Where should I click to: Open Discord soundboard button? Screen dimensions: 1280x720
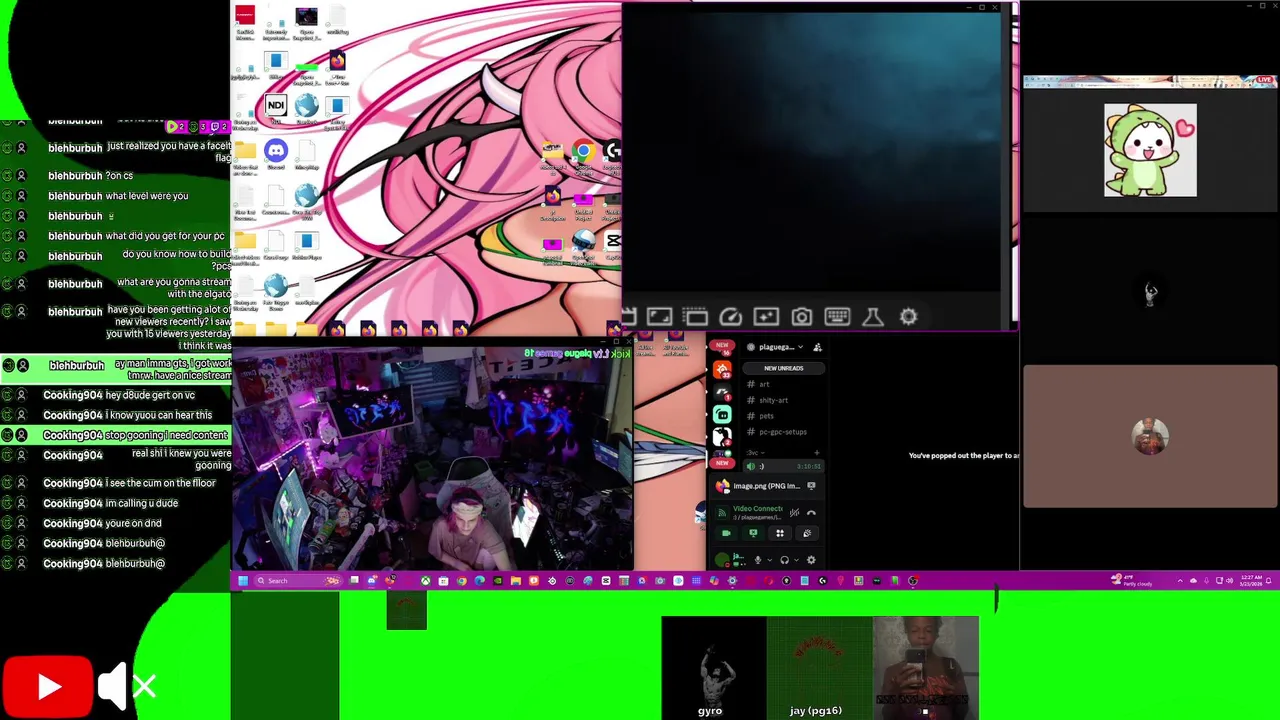[807, 533]
